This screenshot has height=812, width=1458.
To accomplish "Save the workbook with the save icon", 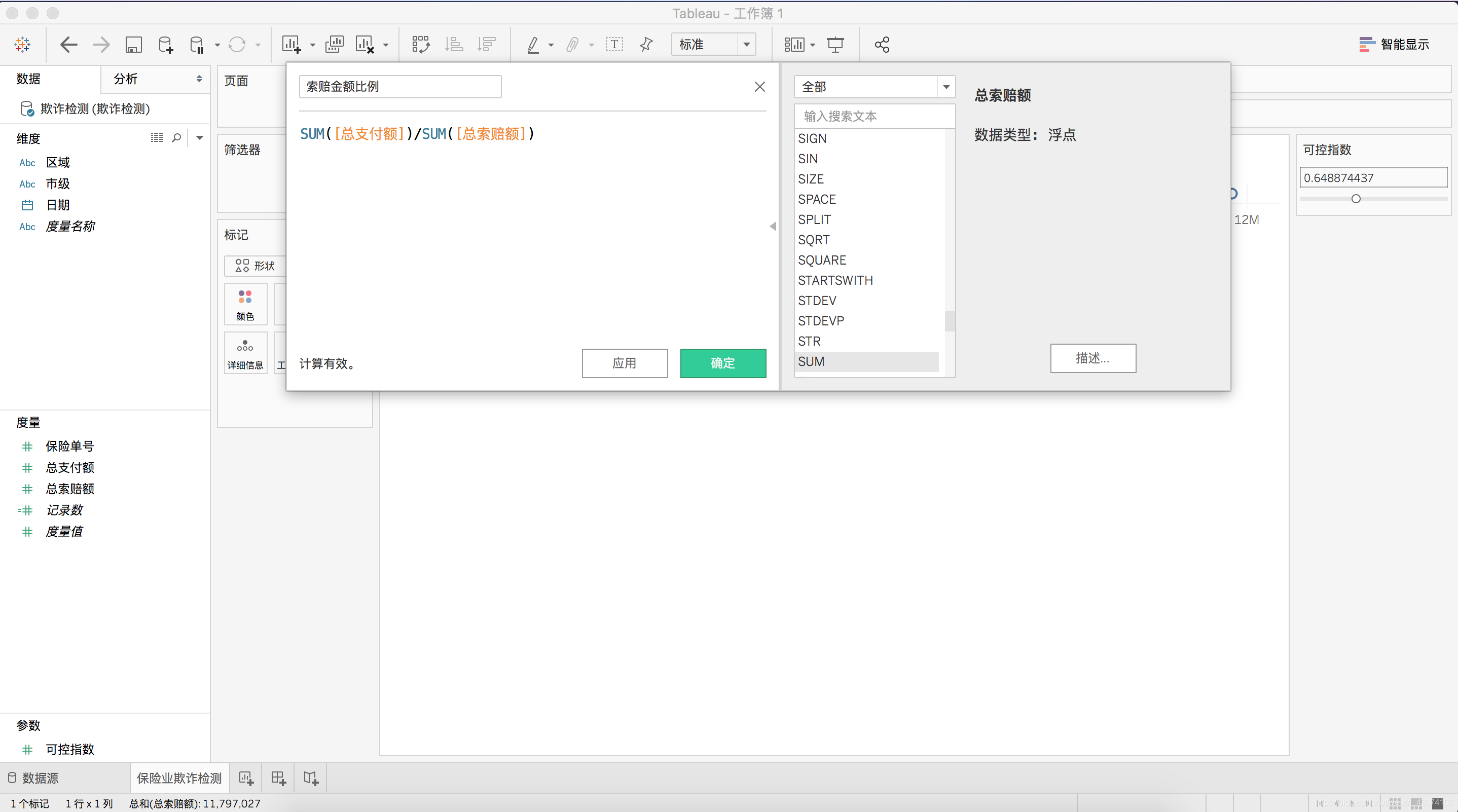I will pos(133,44).
